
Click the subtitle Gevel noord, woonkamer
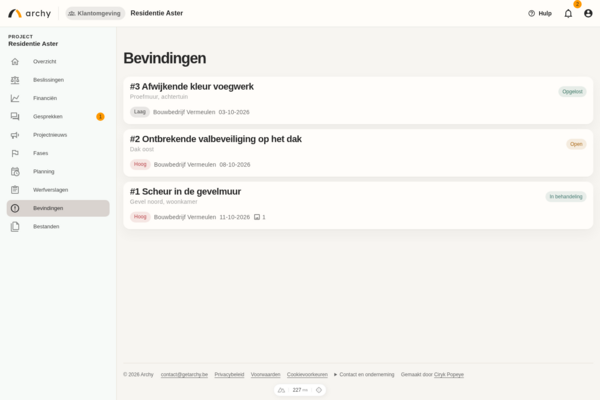point(163,202)
